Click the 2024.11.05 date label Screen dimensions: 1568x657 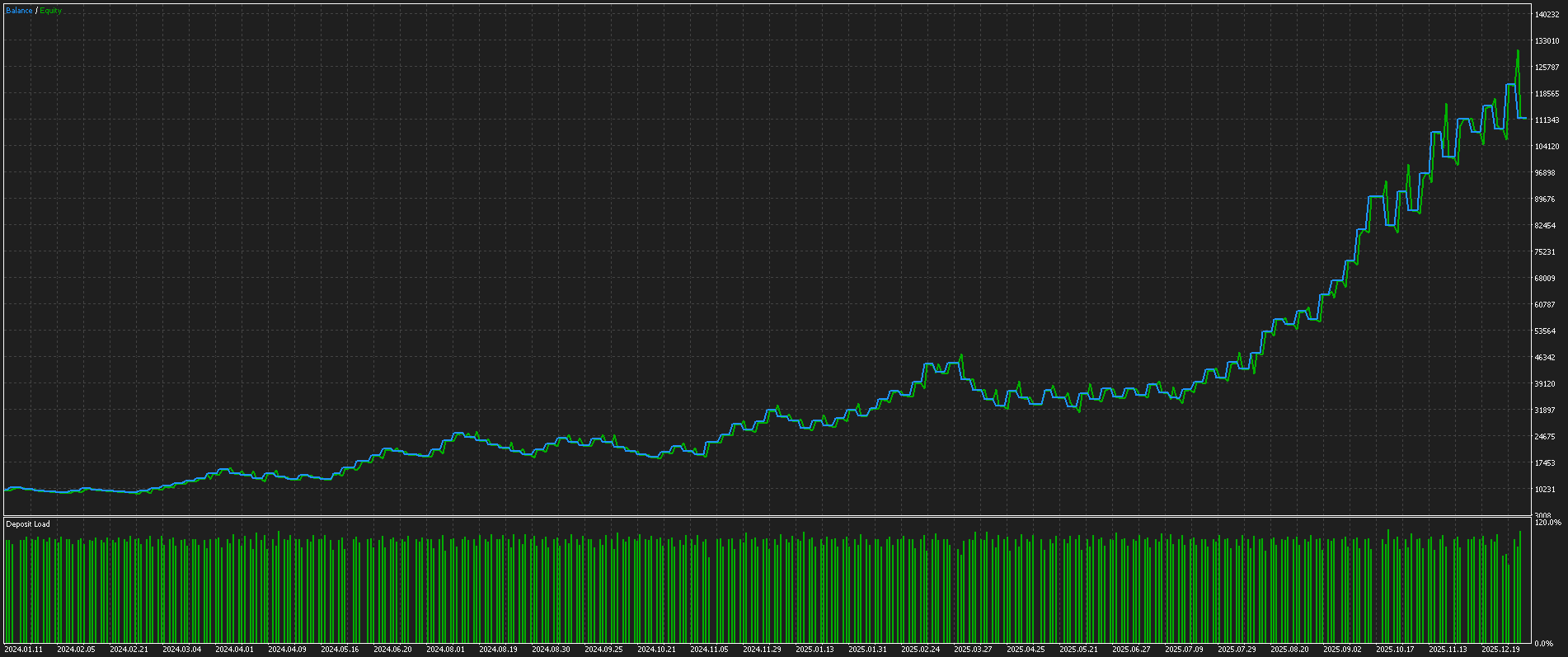pyautogui.click(x=709, y=650)
